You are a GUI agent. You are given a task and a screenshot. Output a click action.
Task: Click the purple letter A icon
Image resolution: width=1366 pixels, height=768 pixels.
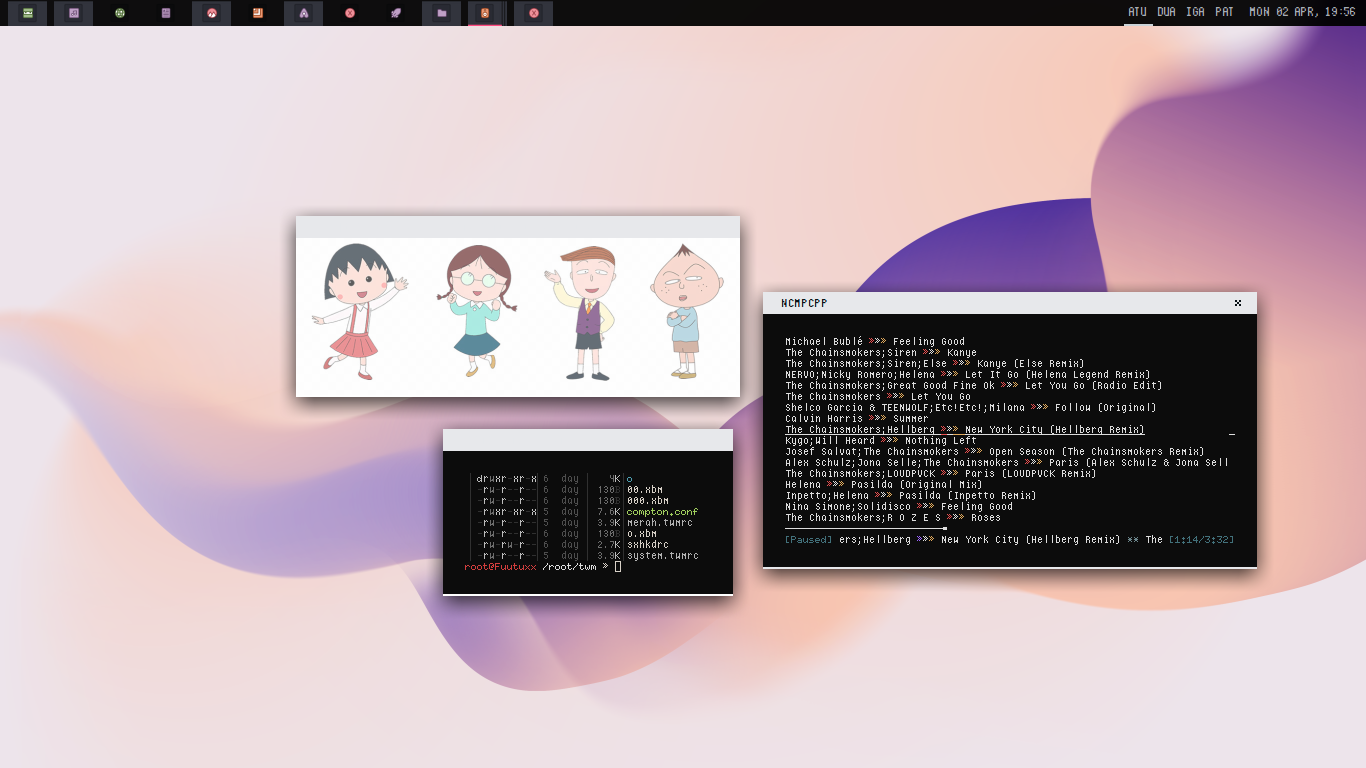point(304,13)
